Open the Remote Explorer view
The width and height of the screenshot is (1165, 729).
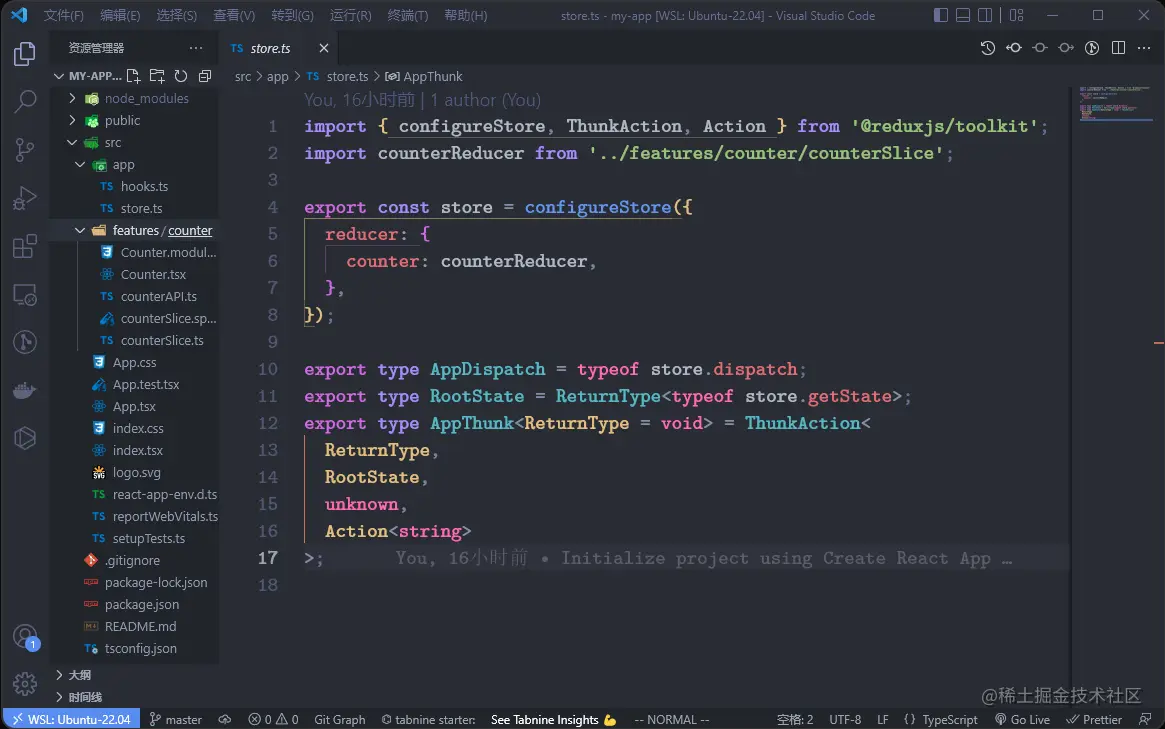(25, 294)
